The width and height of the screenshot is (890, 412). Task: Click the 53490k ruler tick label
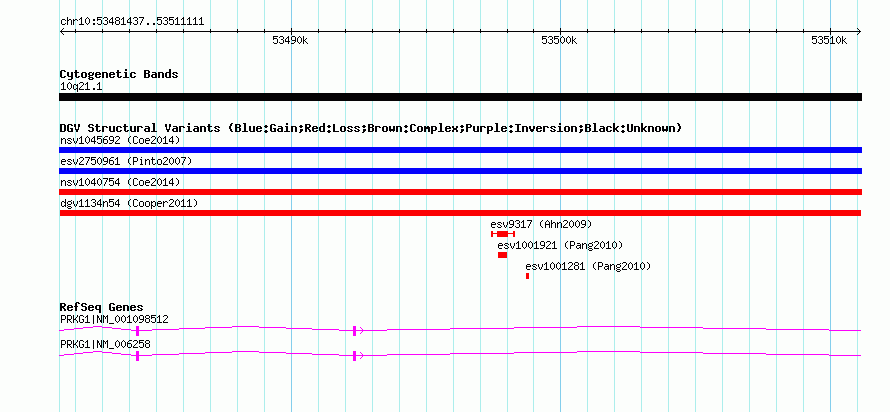290,40
